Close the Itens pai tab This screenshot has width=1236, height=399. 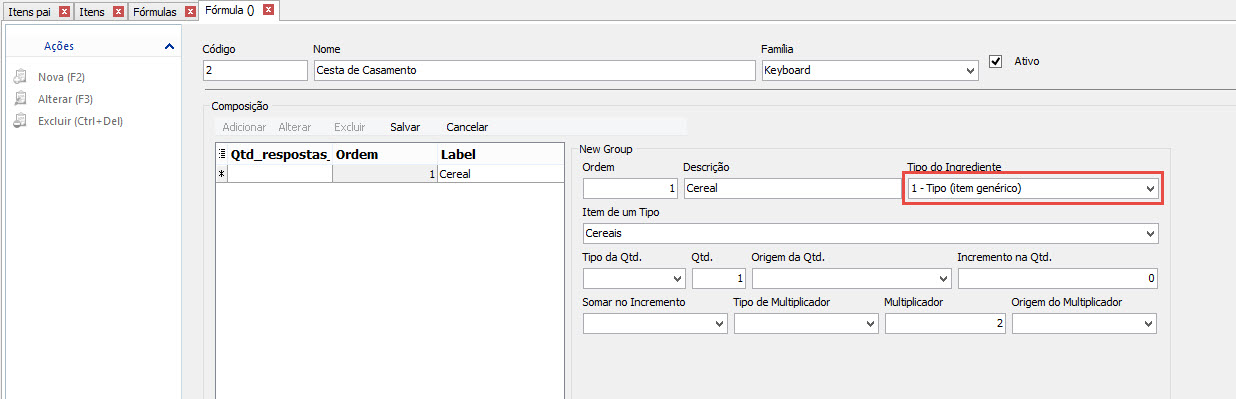click(x=65, y=12)
